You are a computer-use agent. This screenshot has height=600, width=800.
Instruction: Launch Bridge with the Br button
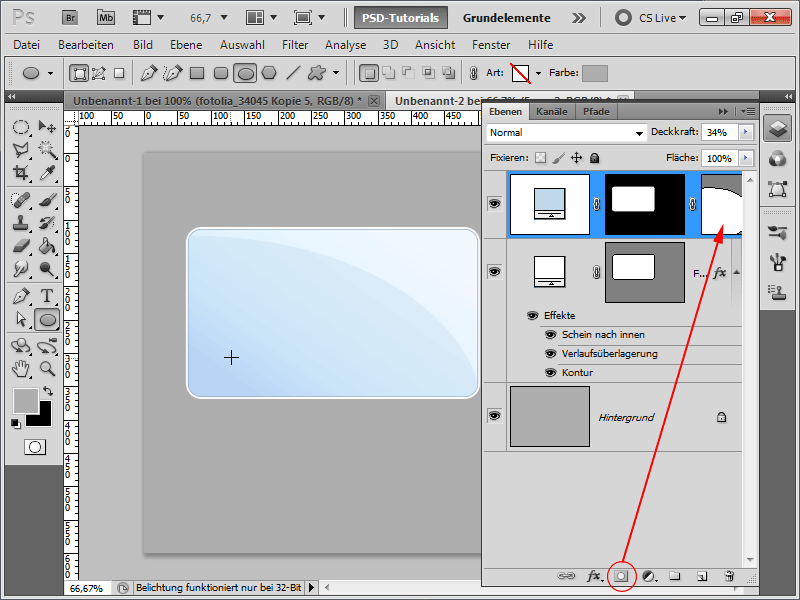[x=70, y=17]
